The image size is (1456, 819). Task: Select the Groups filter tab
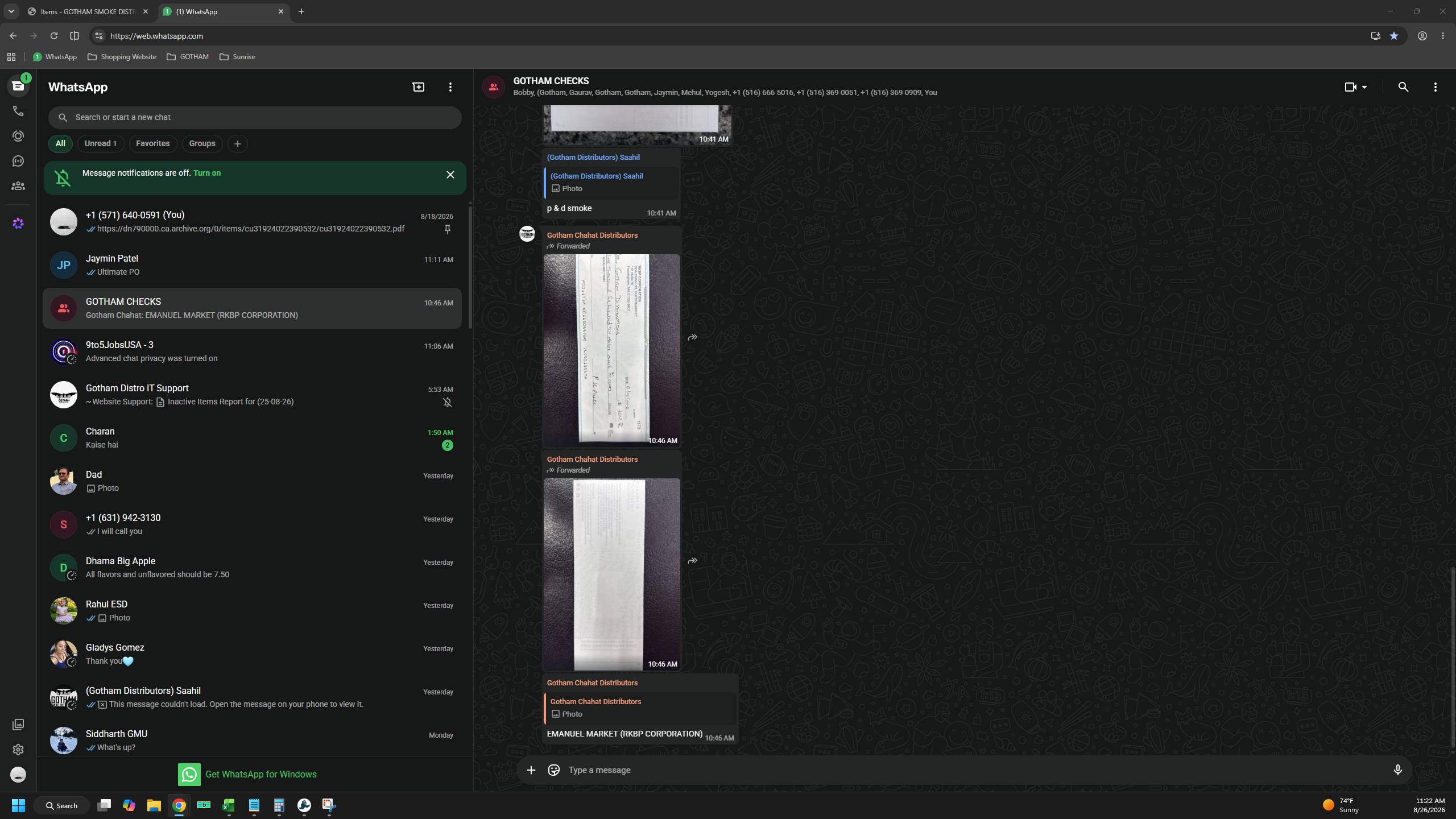point(202,143)
